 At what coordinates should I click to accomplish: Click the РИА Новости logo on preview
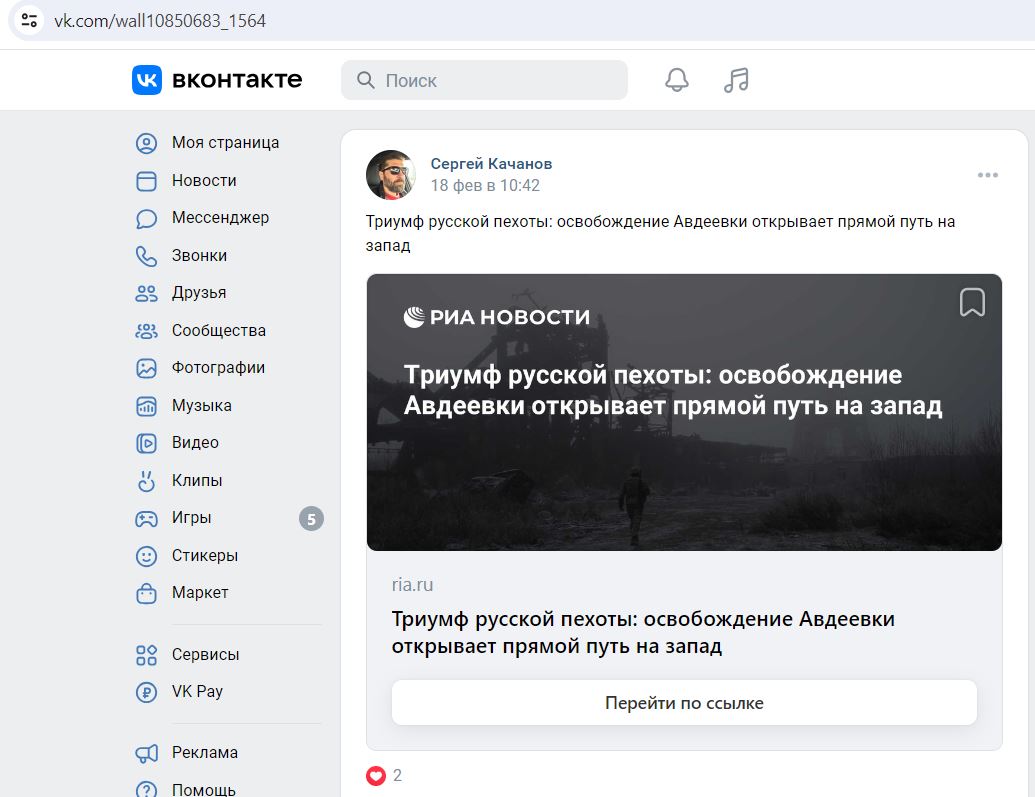coord(496,317)
